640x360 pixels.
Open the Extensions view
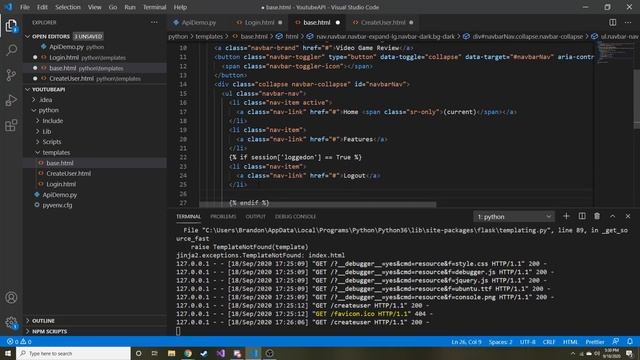11,125
